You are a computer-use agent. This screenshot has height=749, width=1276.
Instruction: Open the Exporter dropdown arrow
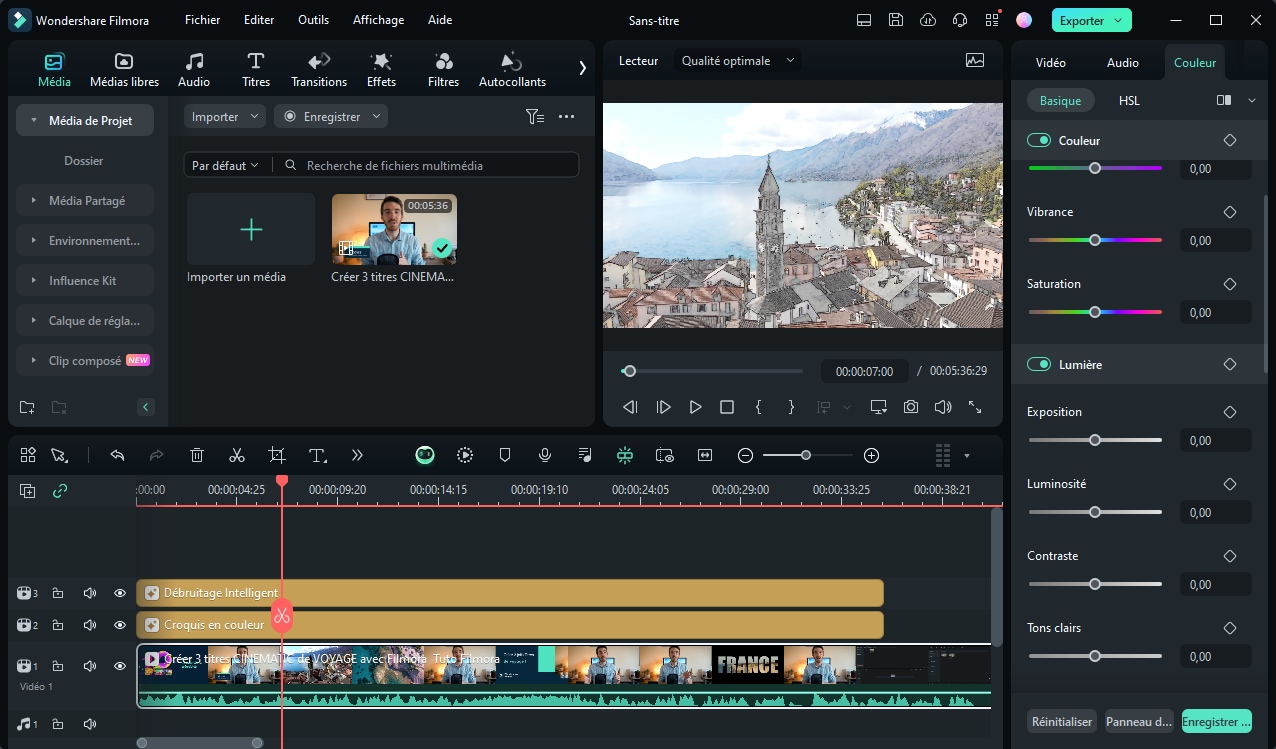click(1118, 20)
